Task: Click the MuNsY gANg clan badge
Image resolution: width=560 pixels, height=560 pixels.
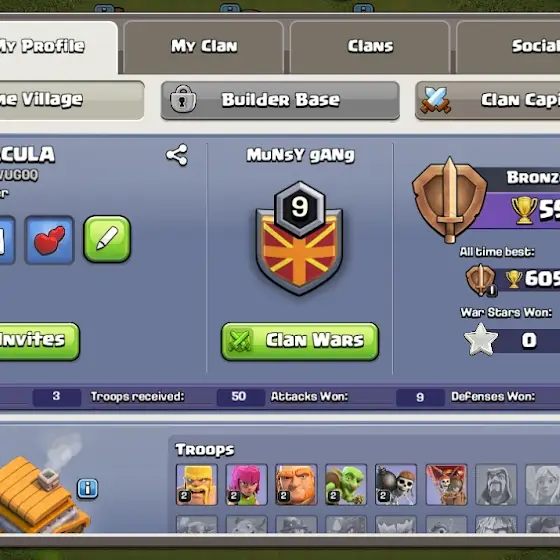Action: [299, 239]
